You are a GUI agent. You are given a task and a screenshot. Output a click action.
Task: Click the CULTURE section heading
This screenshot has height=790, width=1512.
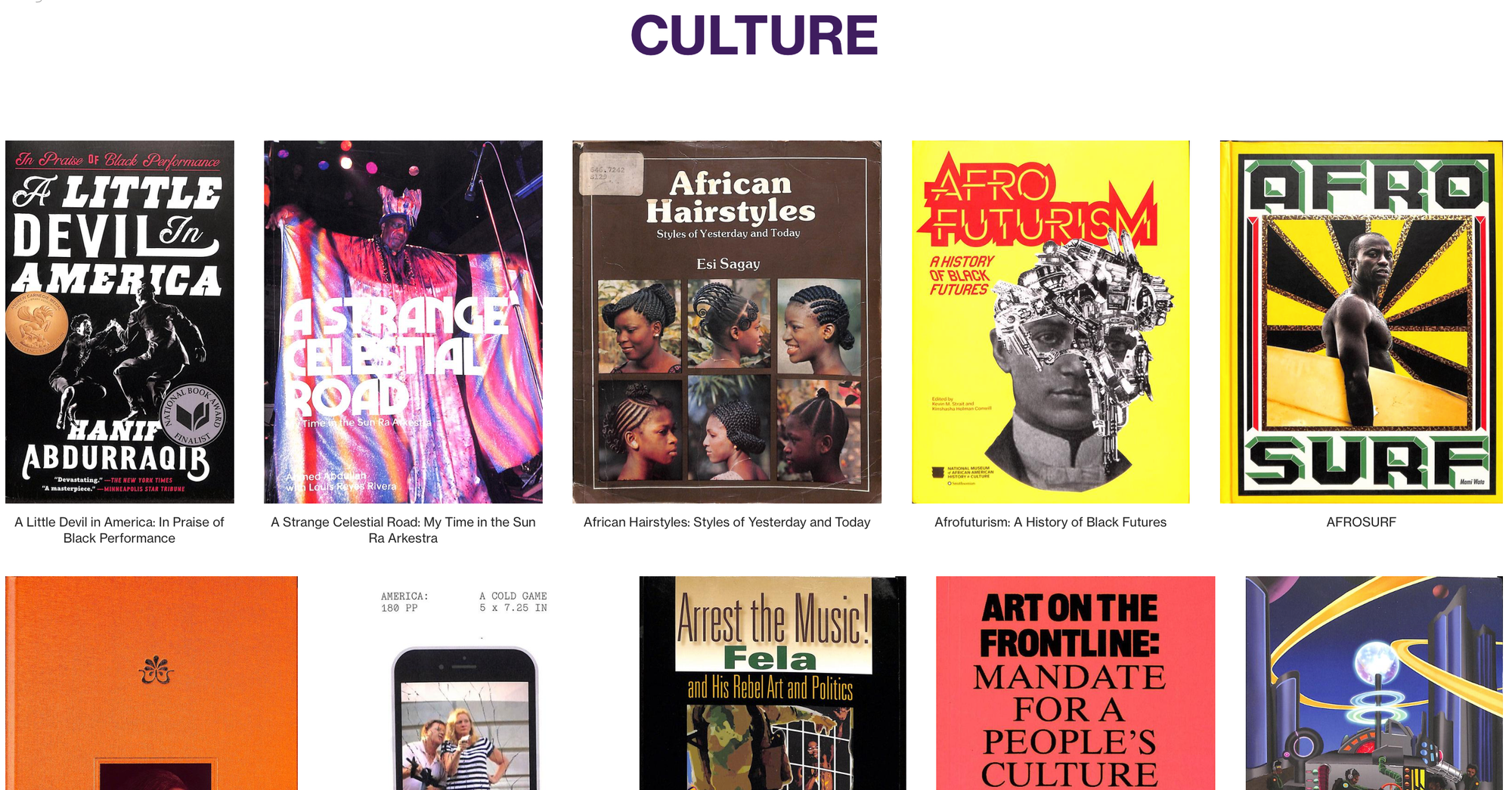[x=754, y=36]
